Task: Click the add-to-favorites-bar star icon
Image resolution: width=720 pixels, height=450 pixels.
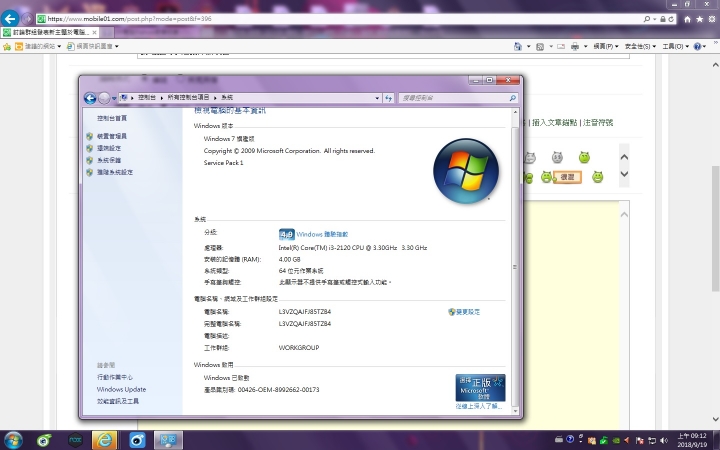Action: 7,46
